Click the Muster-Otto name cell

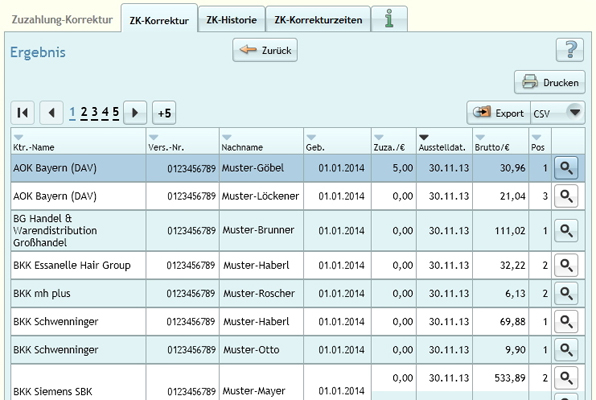click(x=262, y=349)
